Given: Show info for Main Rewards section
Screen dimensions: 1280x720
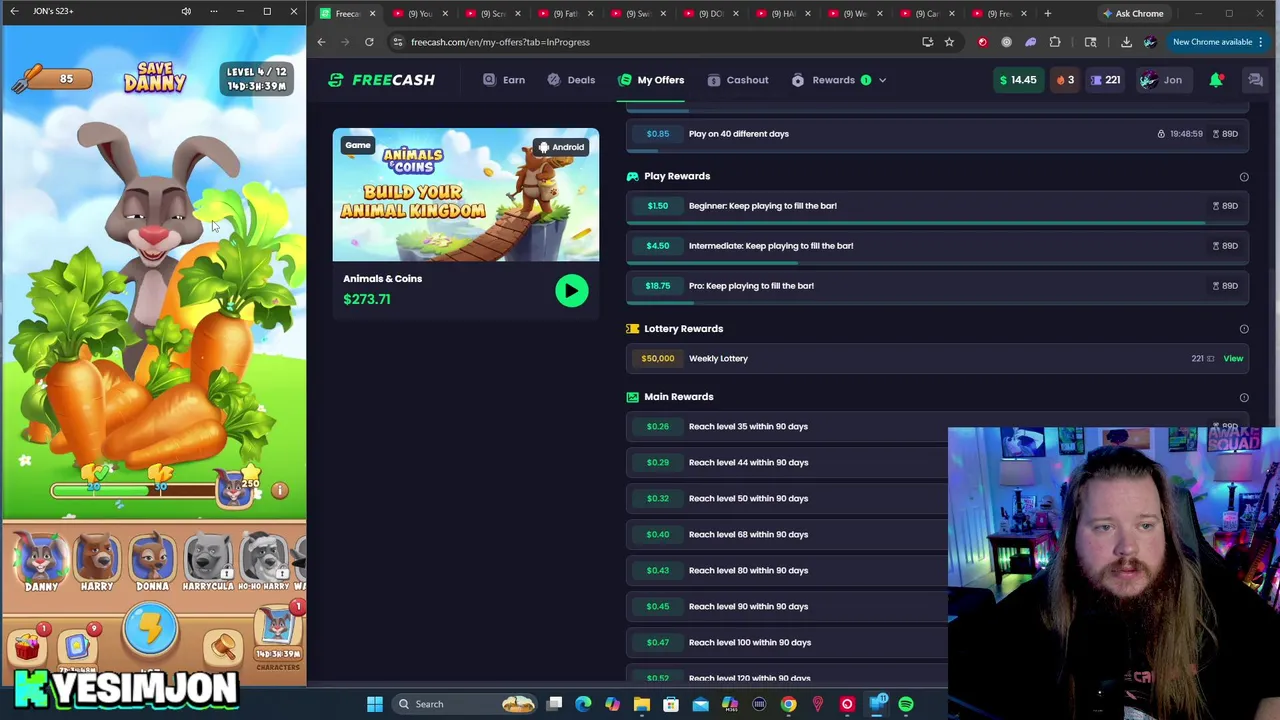Looking at the screenshot, I should pyautogui.click(x=1244, y=397).
